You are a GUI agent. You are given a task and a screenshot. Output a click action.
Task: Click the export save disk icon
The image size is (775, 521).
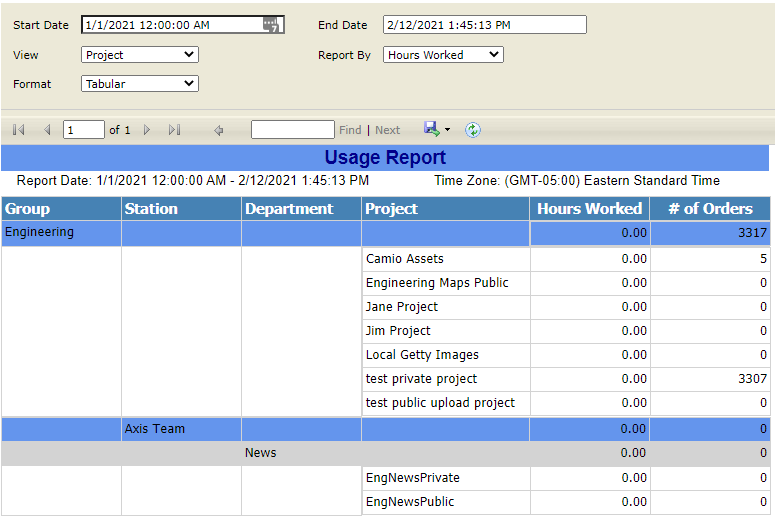coord(431,129)
